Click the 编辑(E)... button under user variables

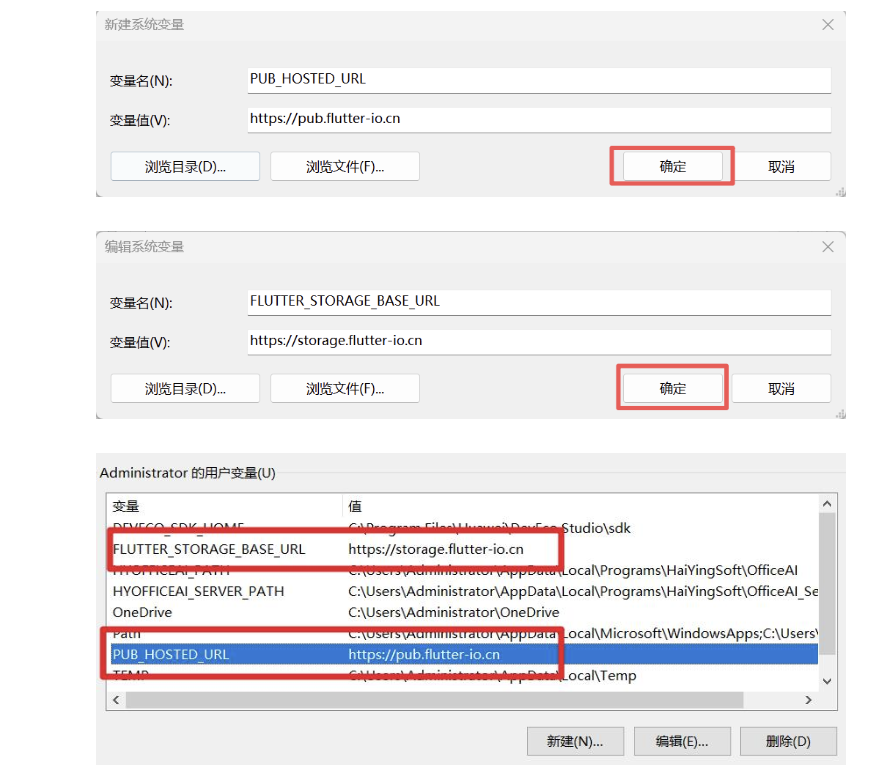[682, 741]
